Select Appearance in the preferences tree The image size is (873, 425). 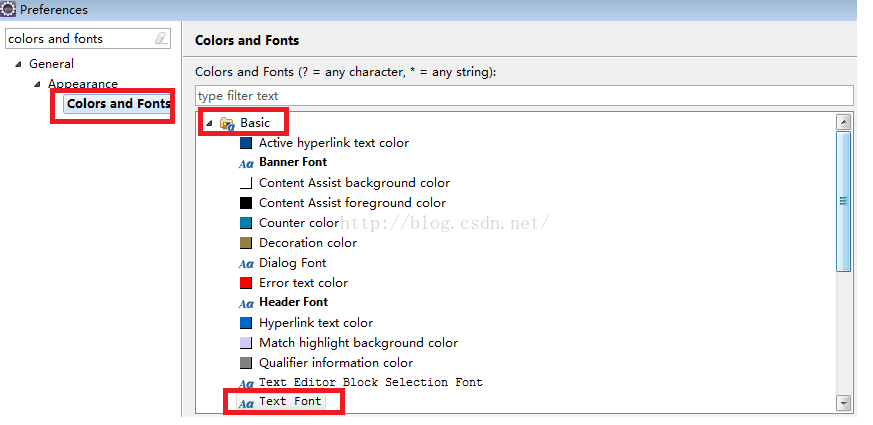tap(83, 84)
